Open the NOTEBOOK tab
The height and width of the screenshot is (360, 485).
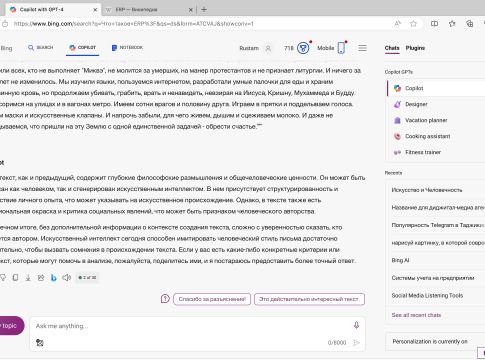127,48
